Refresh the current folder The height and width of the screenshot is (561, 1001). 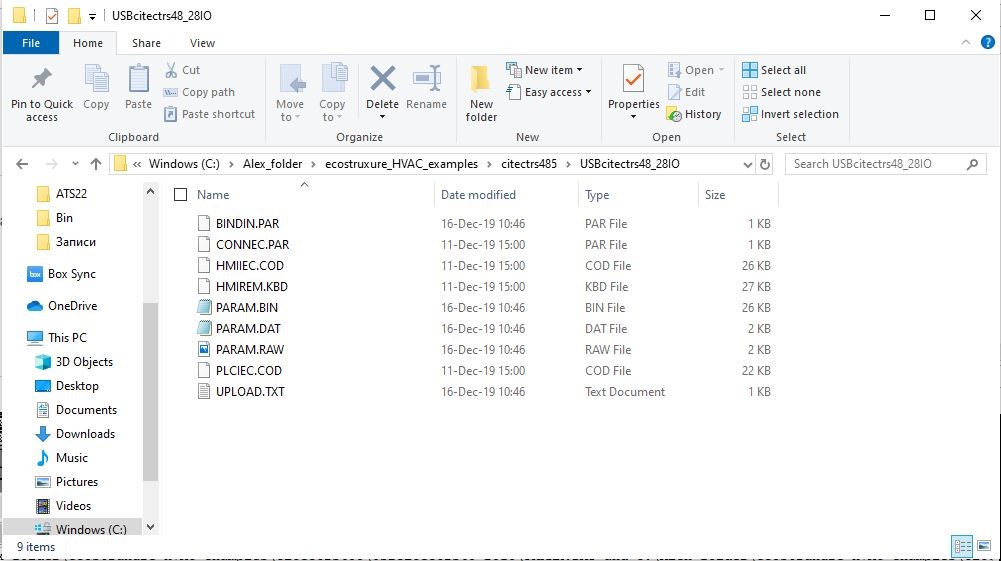[765, 165]
